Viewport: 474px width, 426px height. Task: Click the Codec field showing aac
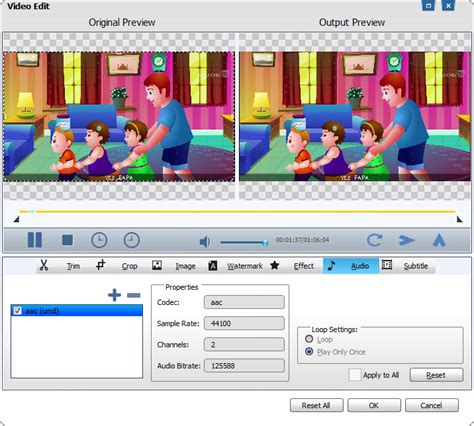244,302
